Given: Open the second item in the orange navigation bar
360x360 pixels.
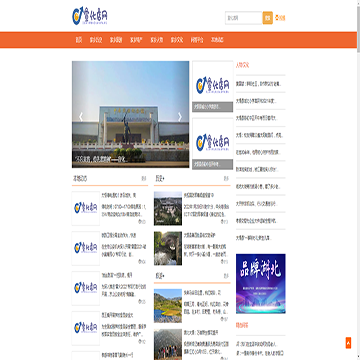Looking at the screenshot, I should pos(96,40).
